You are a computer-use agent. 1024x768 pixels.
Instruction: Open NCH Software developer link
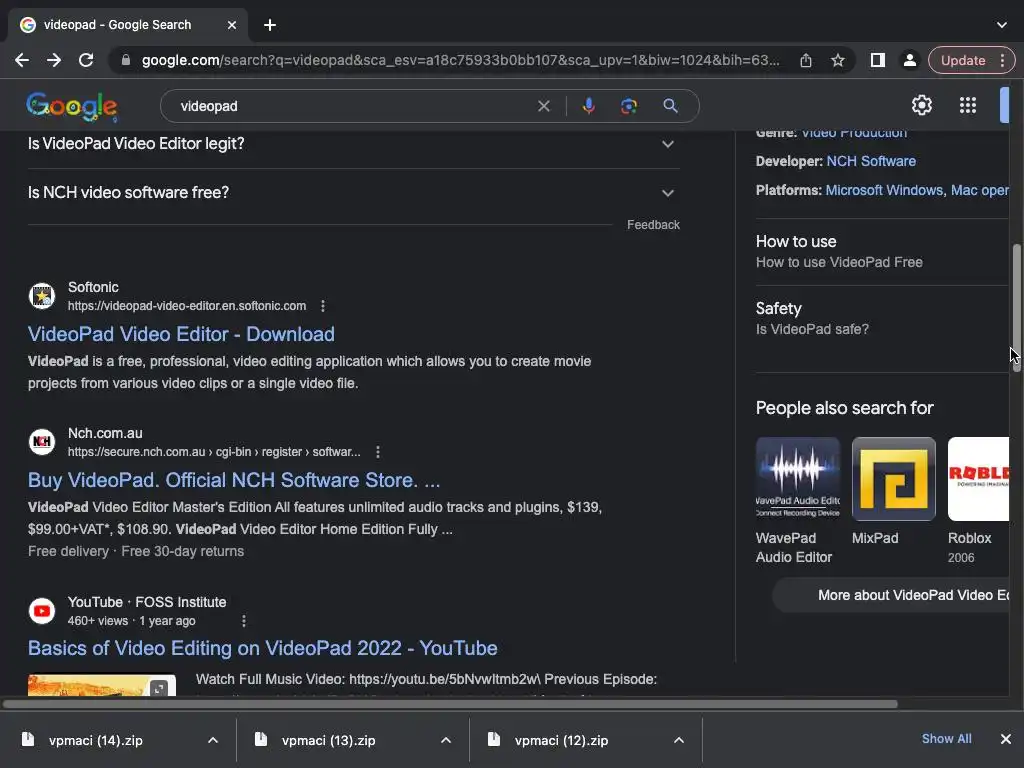point(871,161)
